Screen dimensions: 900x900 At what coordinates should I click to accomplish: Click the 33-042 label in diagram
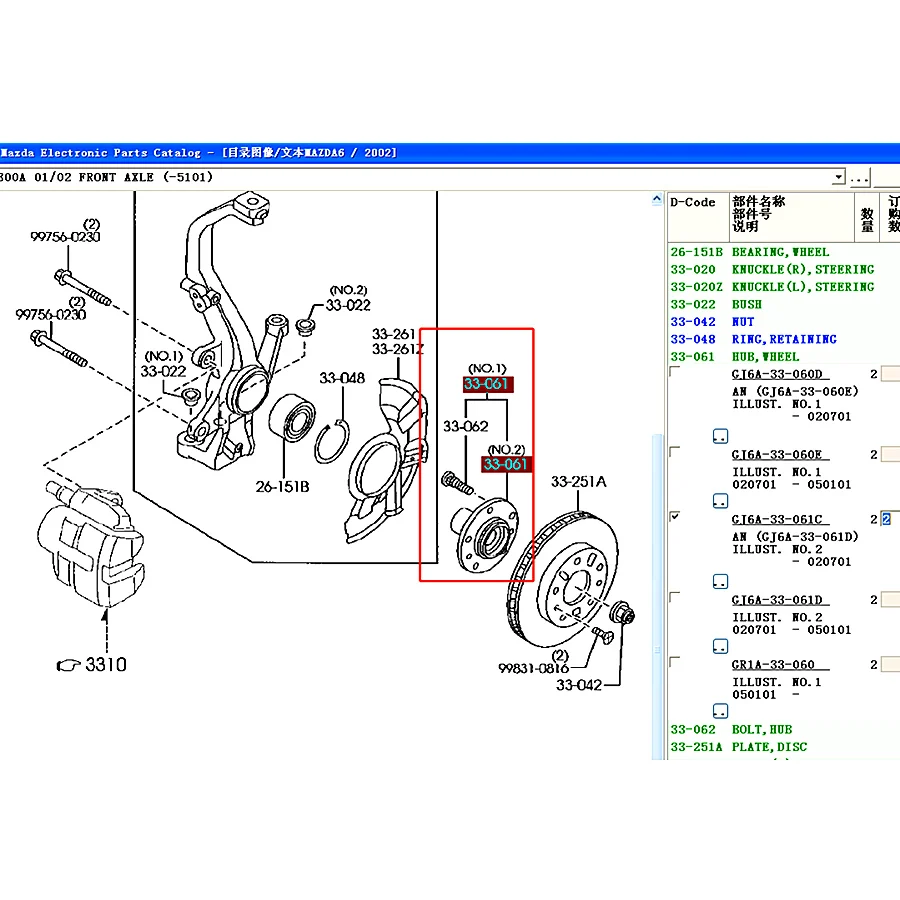(579, 685)
